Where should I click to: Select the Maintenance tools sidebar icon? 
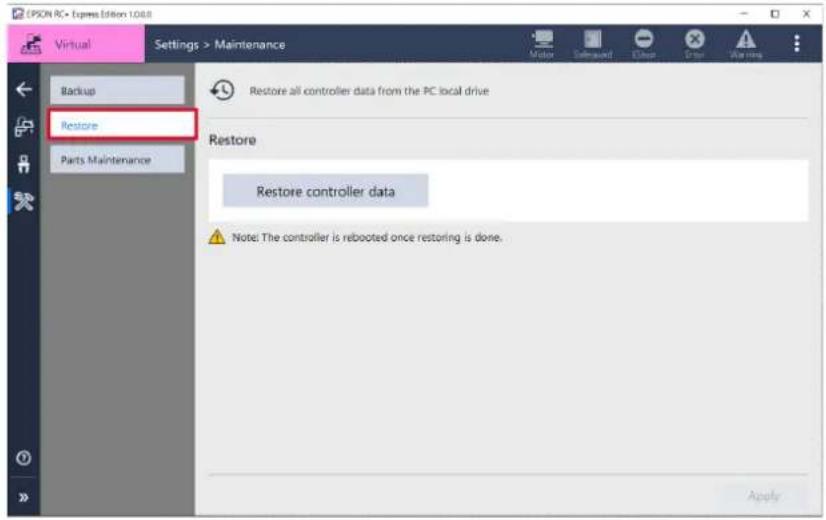(24, 201)
